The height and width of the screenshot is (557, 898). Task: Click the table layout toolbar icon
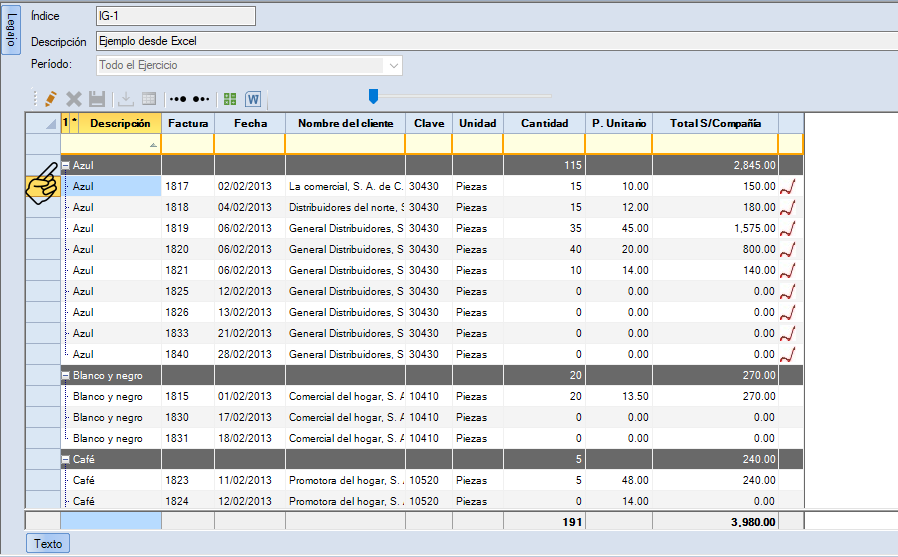[x=149, y=99]
